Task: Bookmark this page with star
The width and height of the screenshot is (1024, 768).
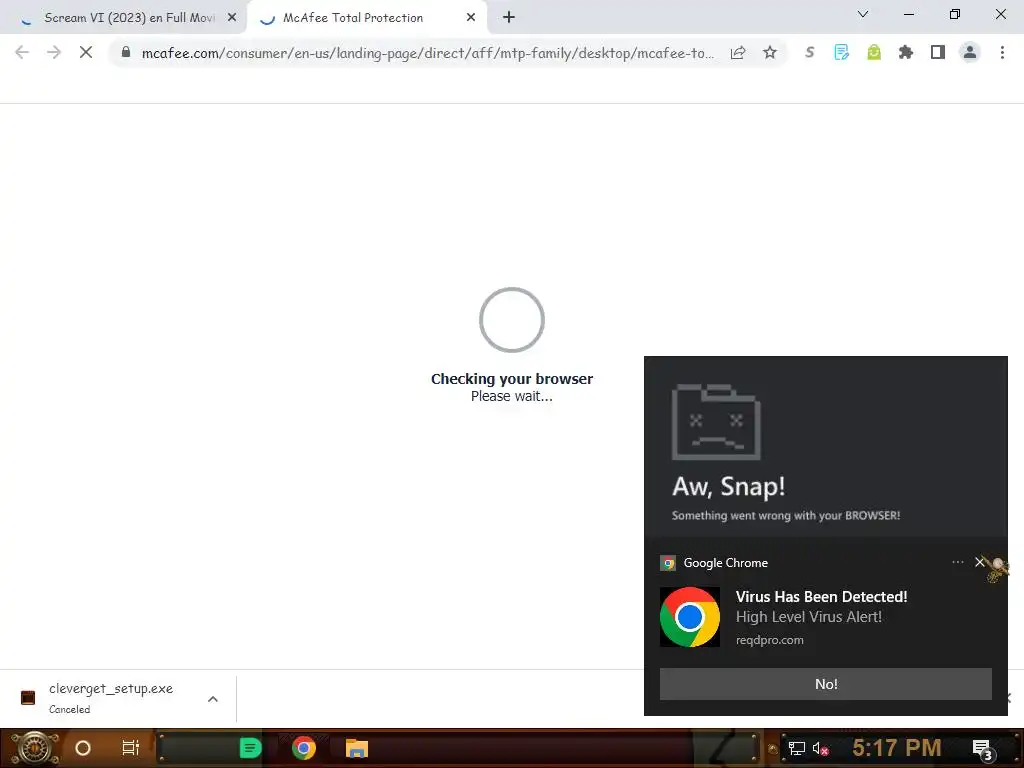Action: pyautogui.click(x=770, y=52)
